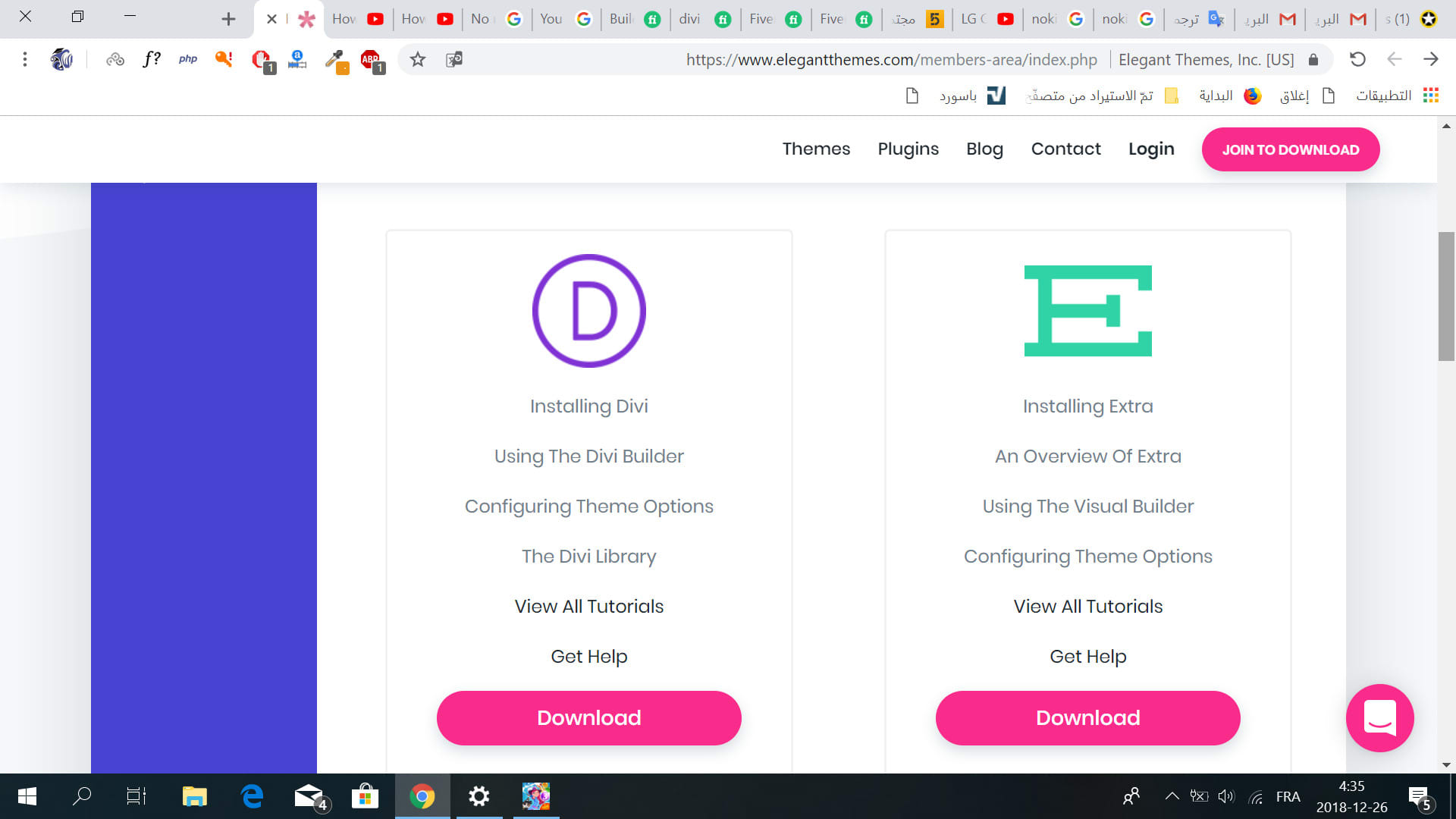The image size is (1456, 819).
Task: View All Tutorials for Extra
Action: pyautogui.click(x=1088, y=607)
